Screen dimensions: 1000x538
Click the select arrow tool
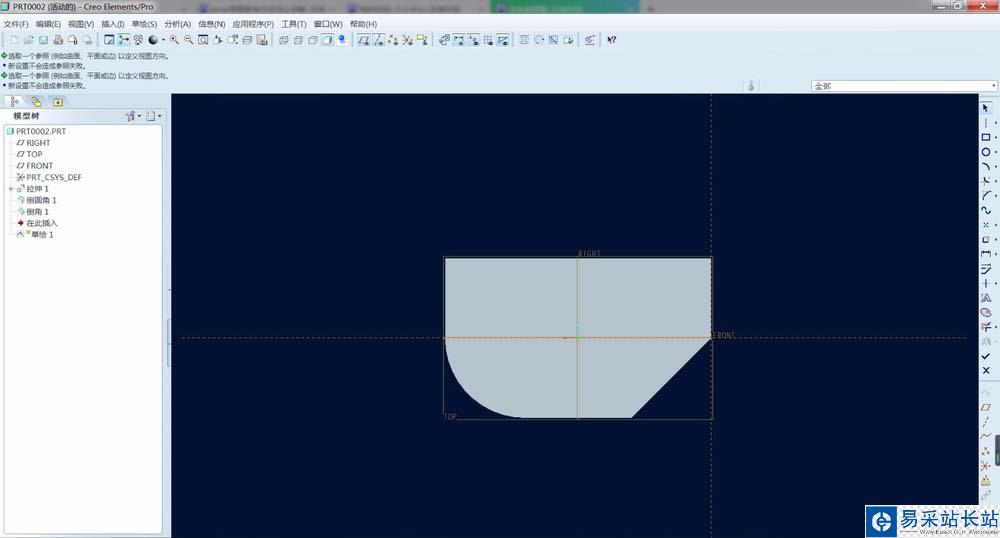pyautogui.click(x=986, y=108)
